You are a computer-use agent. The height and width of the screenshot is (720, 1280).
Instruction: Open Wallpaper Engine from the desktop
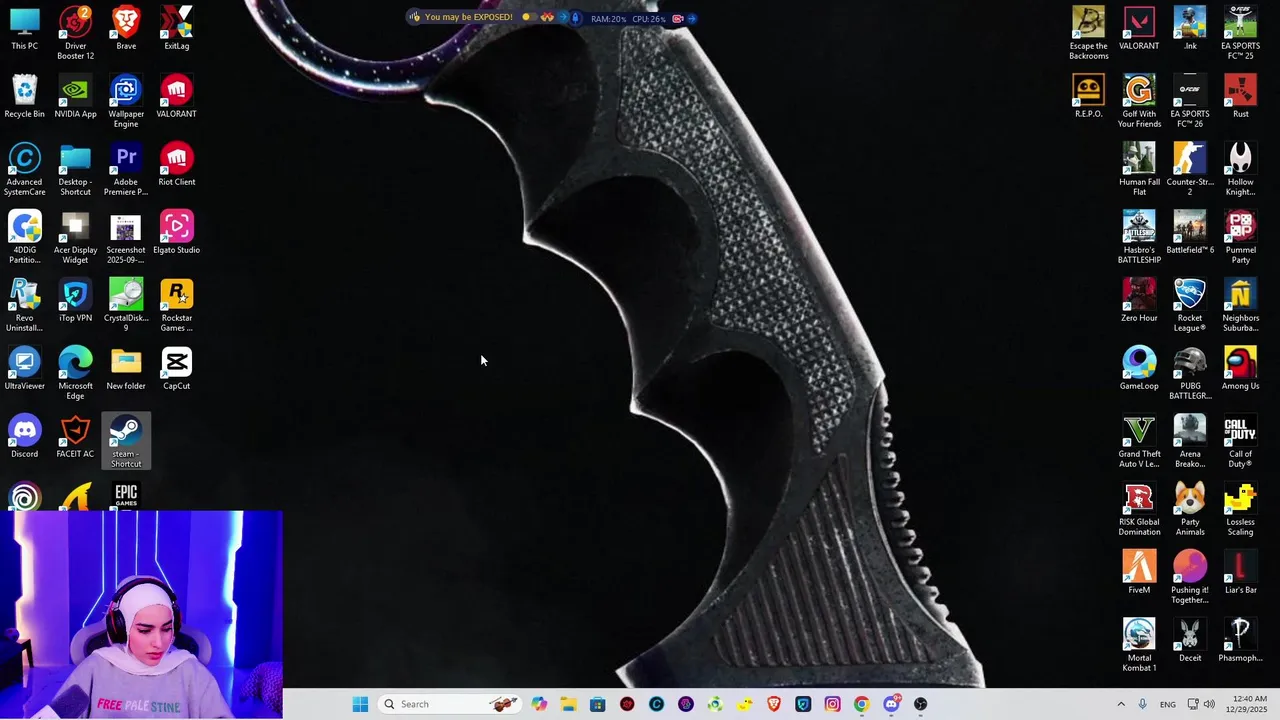tap(126, 101)
